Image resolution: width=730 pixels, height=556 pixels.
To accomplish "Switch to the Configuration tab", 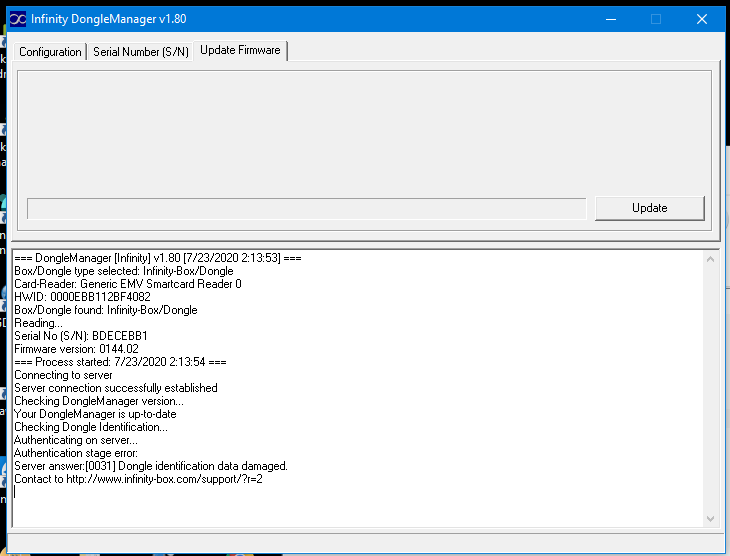I will [x=50, y=52].
